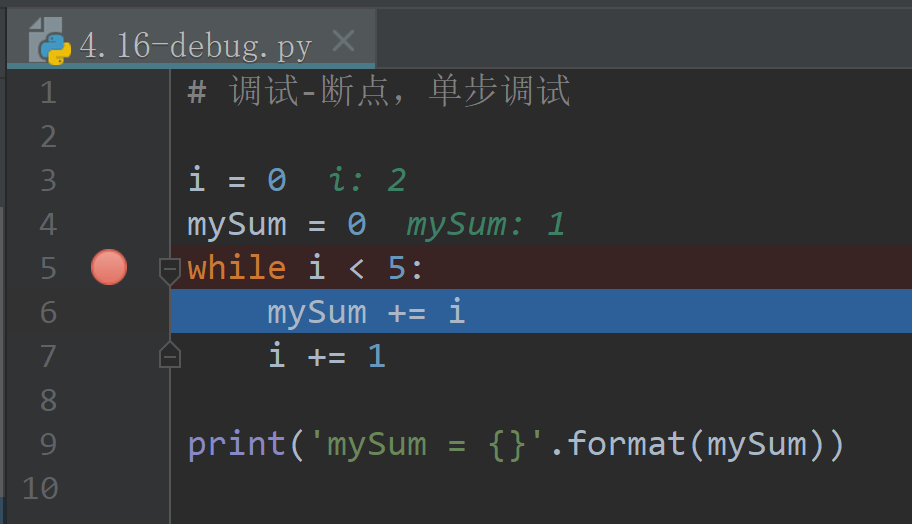912x524 pixels.
Task: Click line number 9 in the gutter
Action: (x=47, y=444)
